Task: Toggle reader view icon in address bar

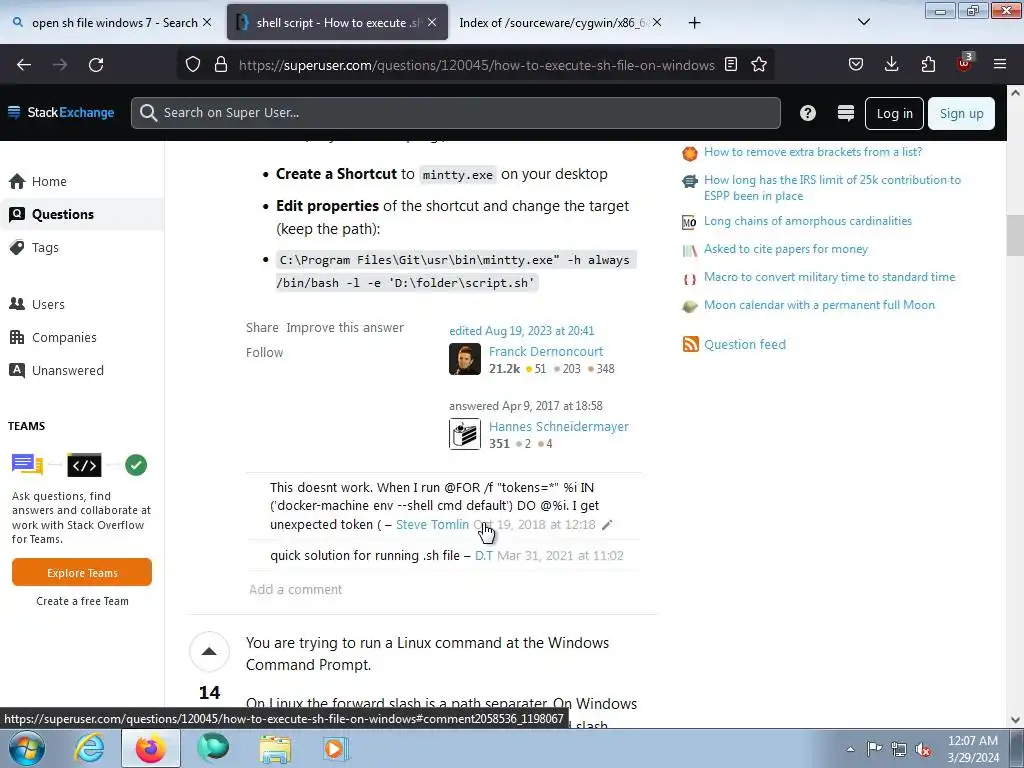Action: click(x=731, y=65)
